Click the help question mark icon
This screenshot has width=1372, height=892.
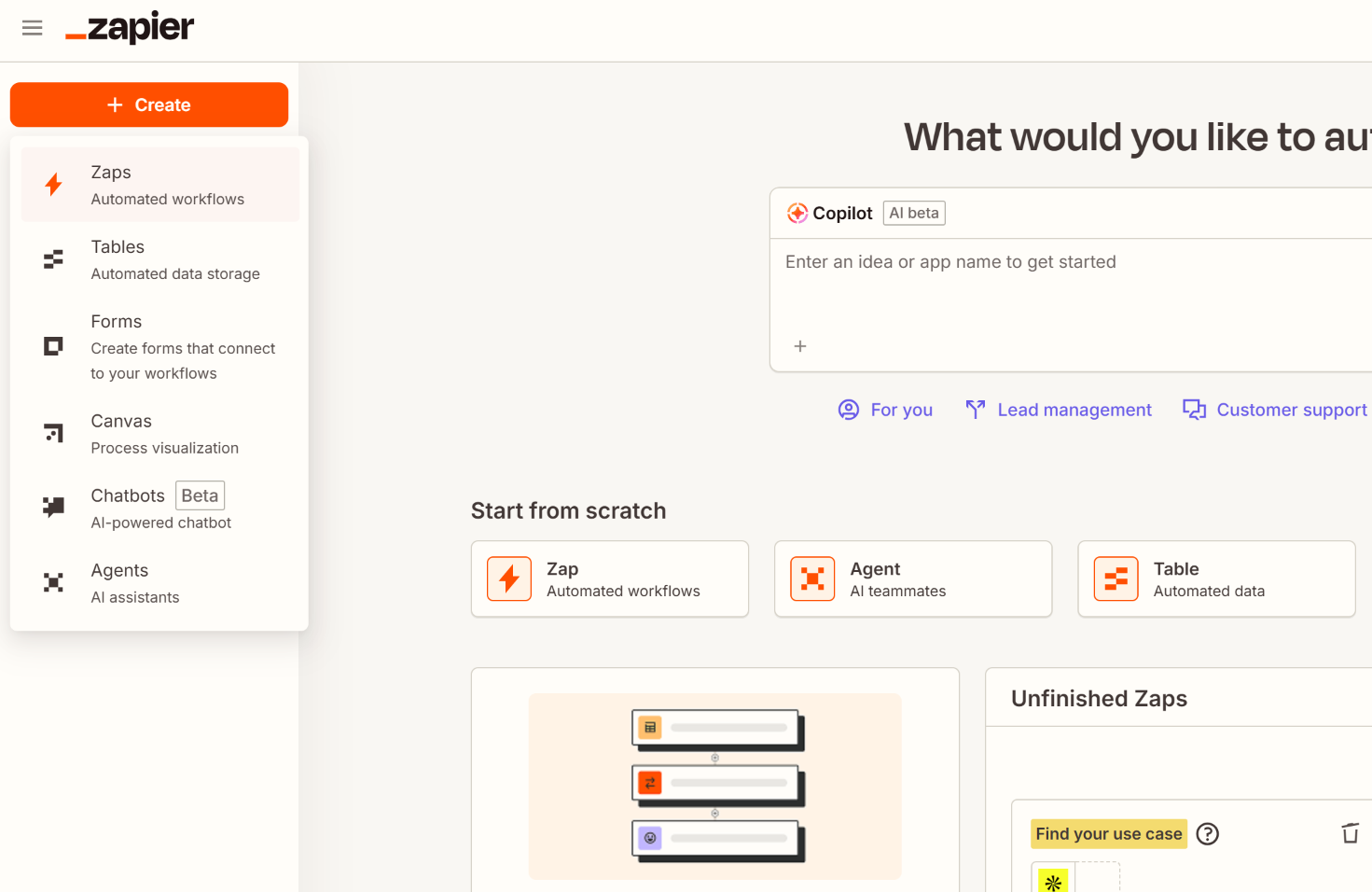click(x=1208, y=834)
